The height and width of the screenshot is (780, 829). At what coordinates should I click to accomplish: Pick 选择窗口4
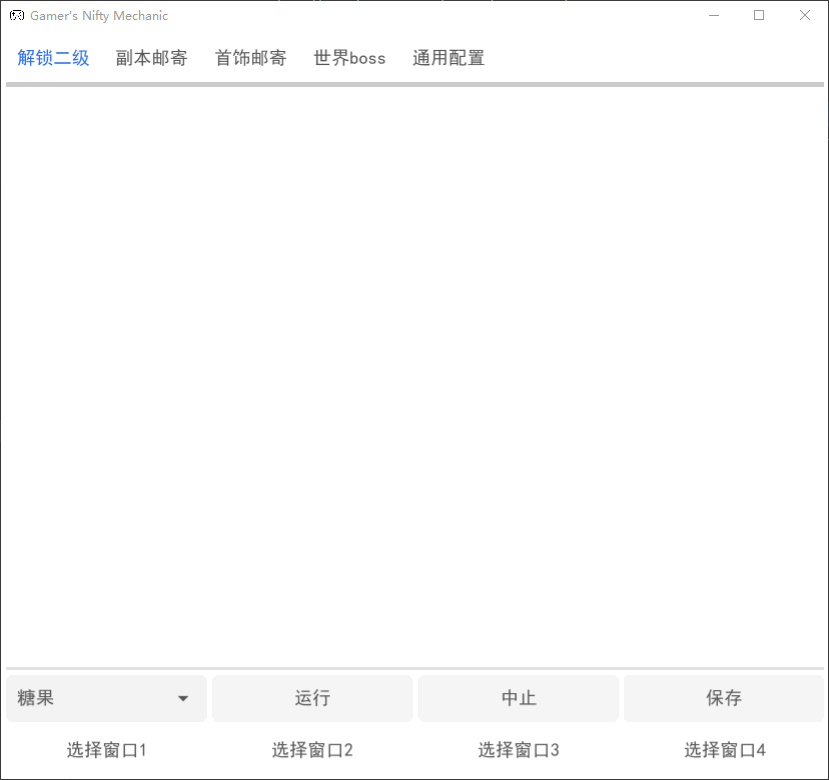[724, 750]
